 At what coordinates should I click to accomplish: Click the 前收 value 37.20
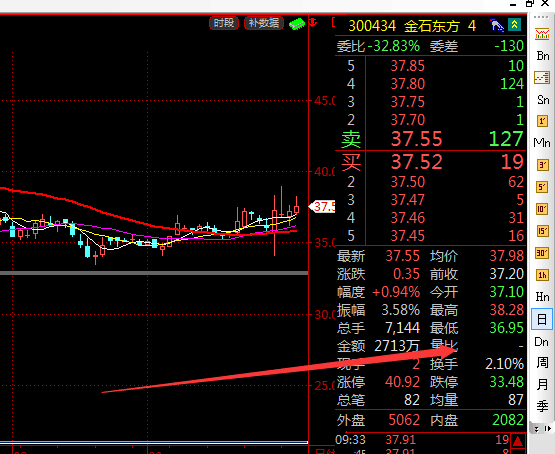click(507, 274)
